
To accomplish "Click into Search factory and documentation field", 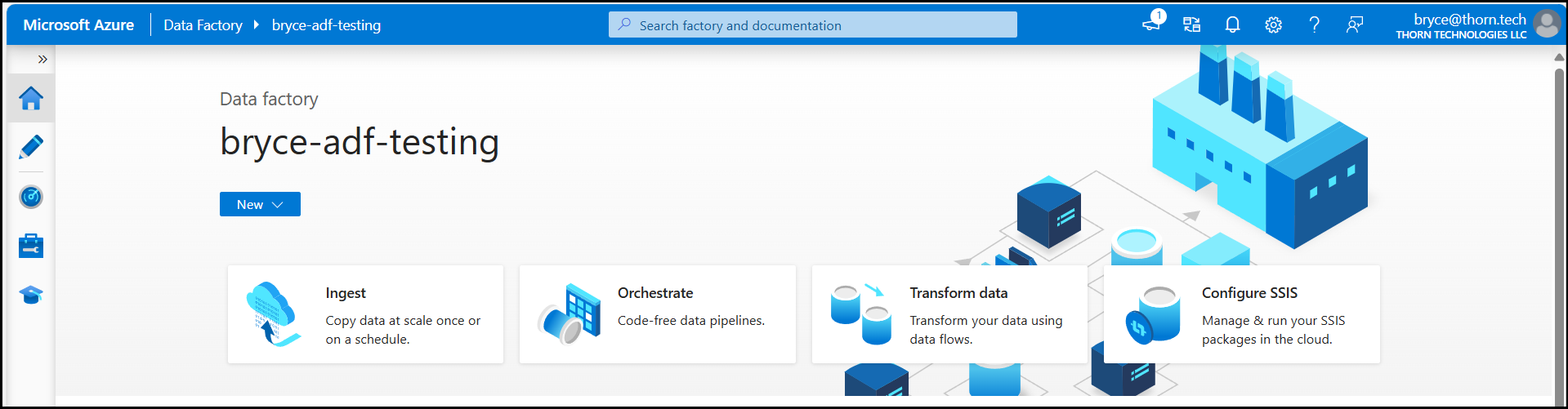I will click(813, 25).
